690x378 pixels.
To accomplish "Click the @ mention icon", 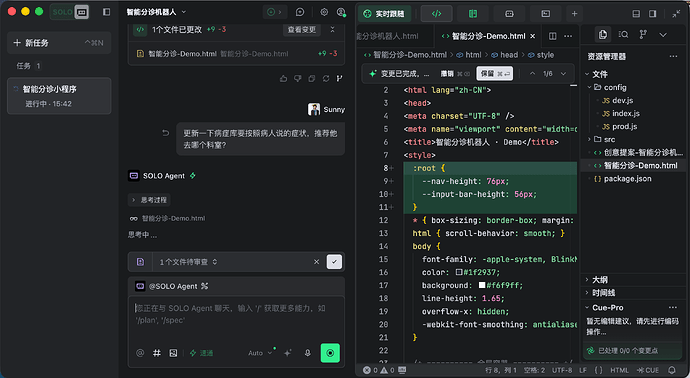I will click(140, 353).
